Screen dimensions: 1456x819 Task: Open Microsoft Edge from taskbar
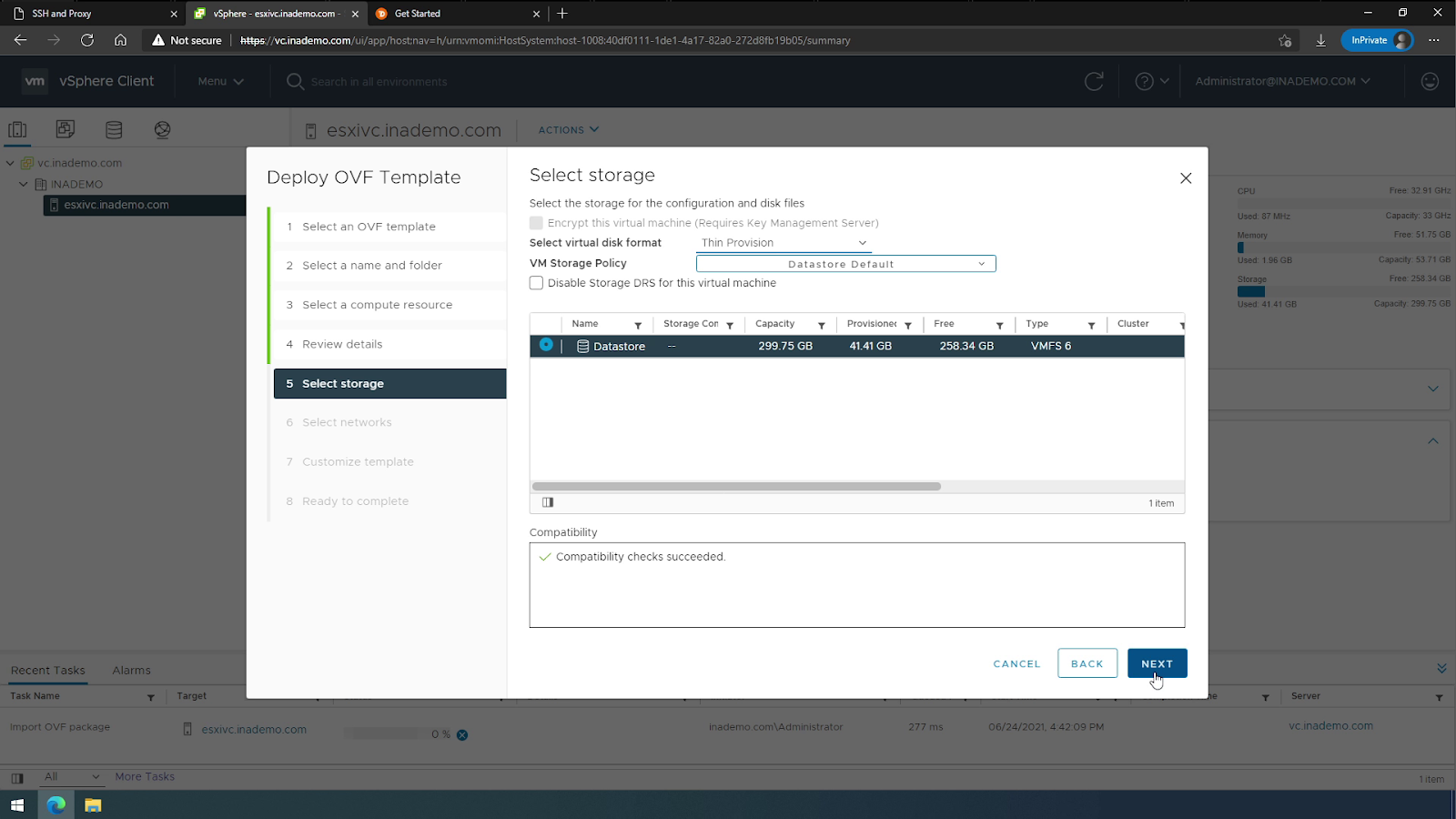pyautogui.click(x=56, y=805)
